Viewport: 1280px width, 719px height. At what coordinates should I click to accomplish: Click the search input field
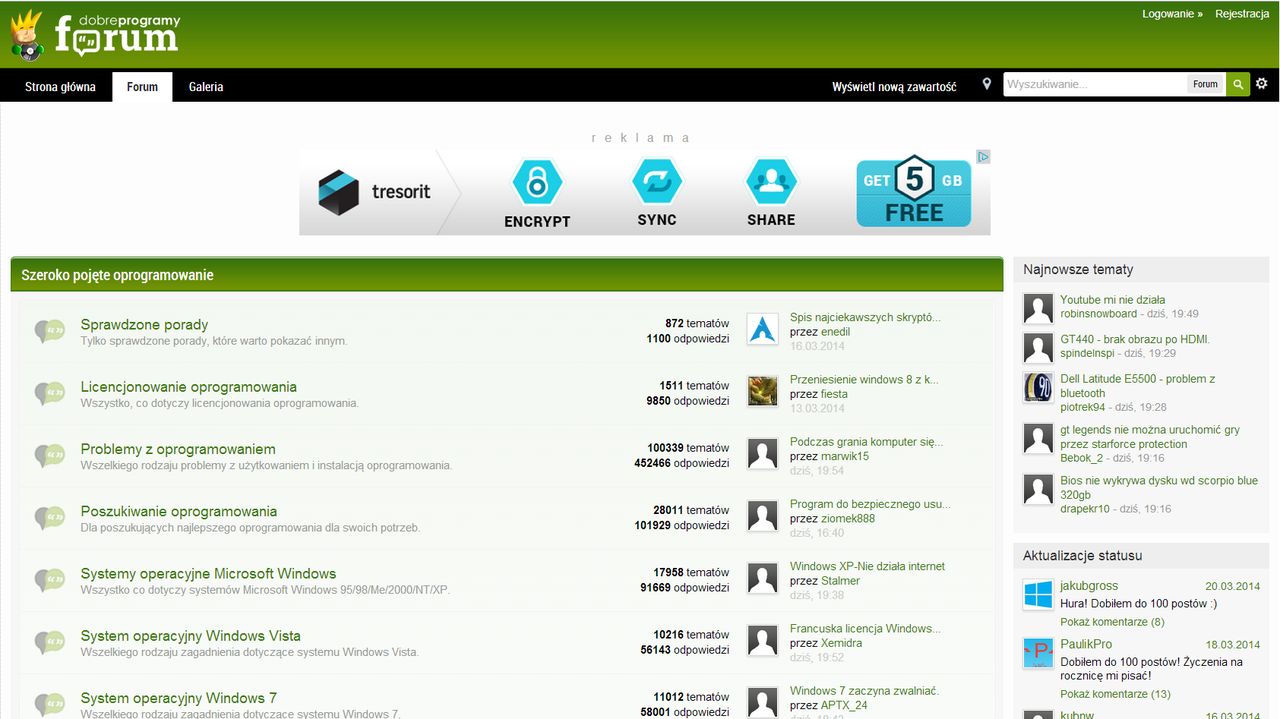tap(1095, 85)
